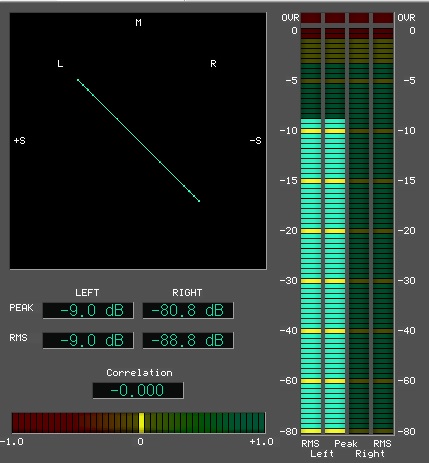Click the RMS row label beside readouts
The height and width of the screenshot is (463, 429).
point(18,338)
